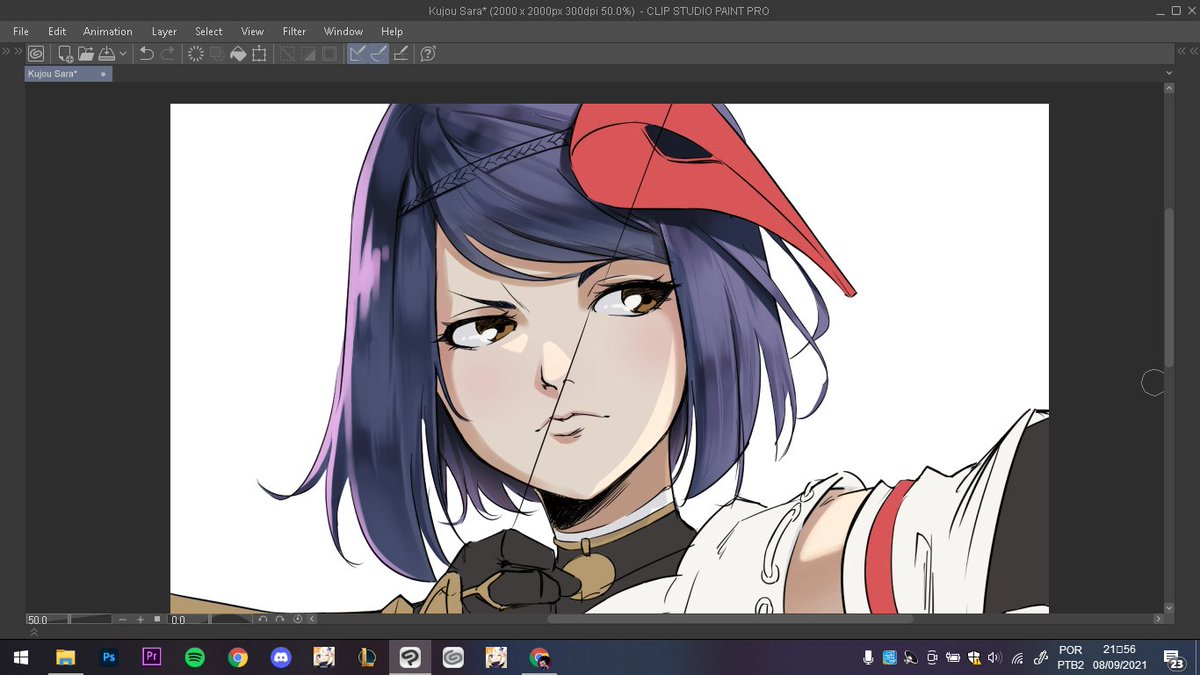Create a new canvas with New icon
The width and height of the screenshot is (1200, 675).
pos(65,54)
